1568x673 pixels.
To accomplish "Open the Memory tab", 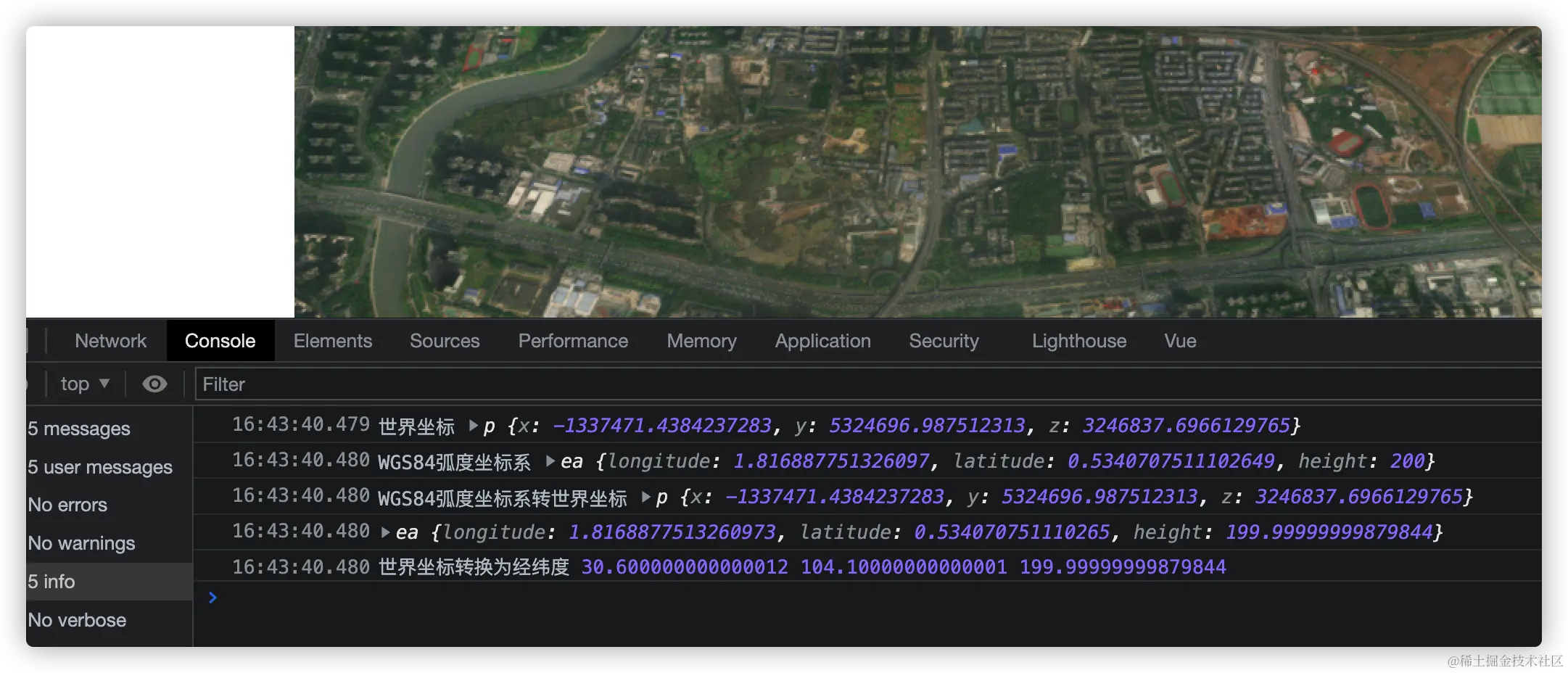I will pyautogui.click(x=701, y=341).
